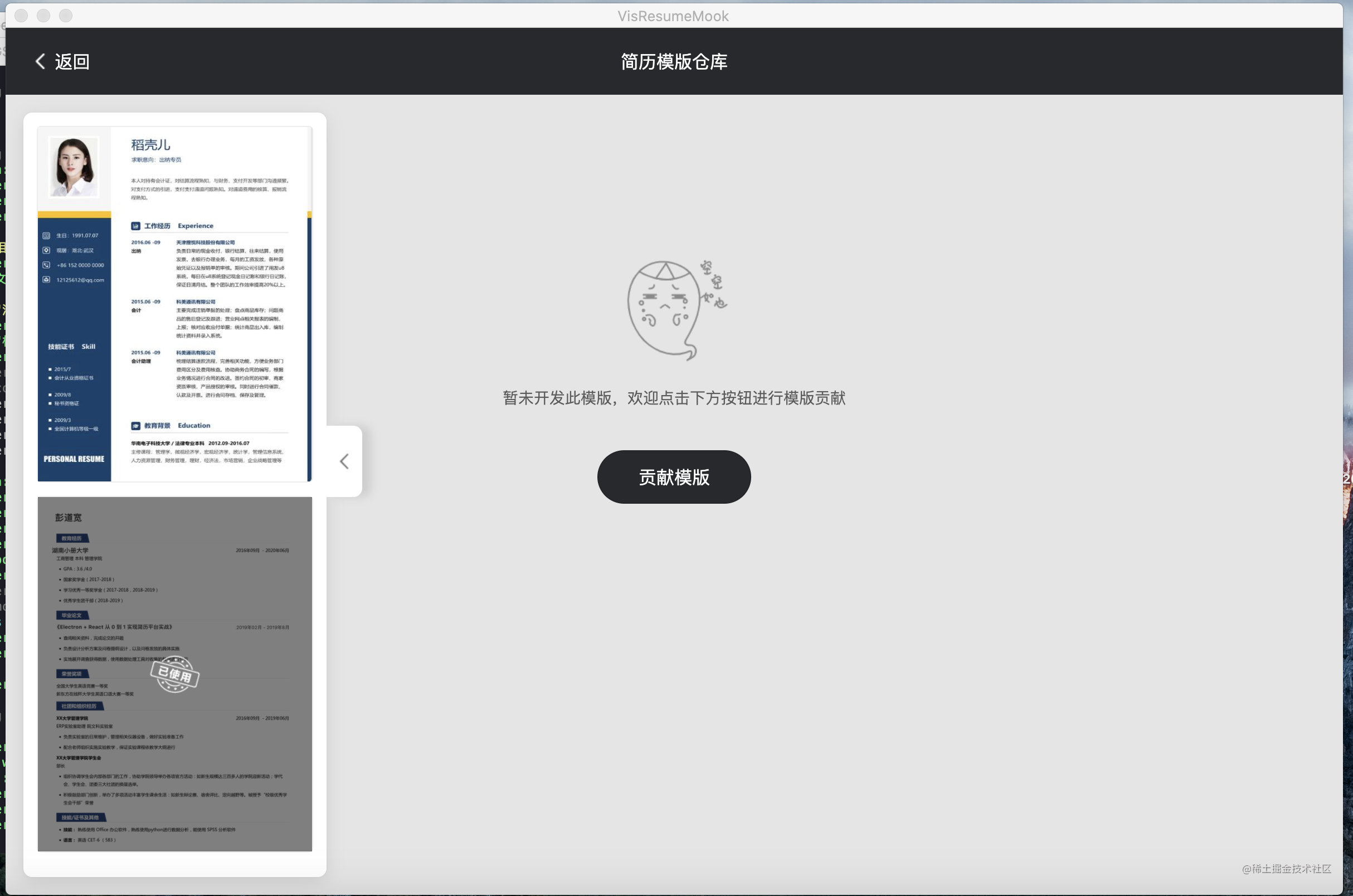Click the 暂未开发此模版 message text
Viewport: 1353px width, 896px height.
(674, 398)
